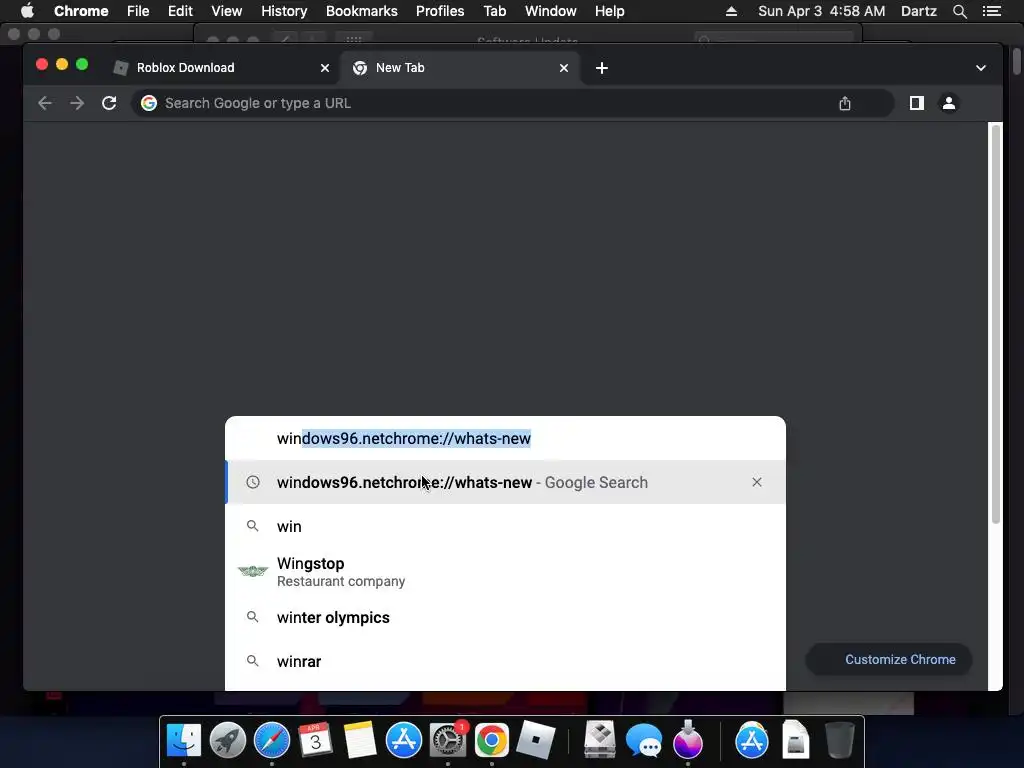Screen dimensions: 1024x768
Task: Open Notification Center list icon
Action: click(991, 11)
